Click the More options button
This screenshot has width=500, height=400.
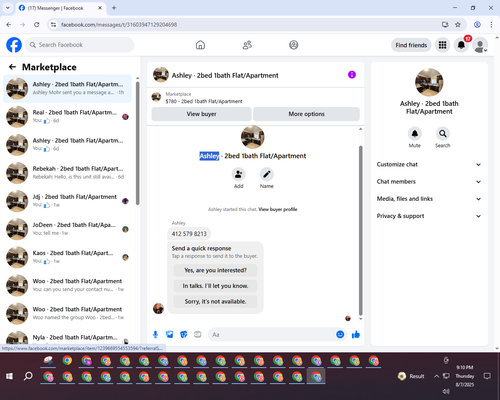306,114
